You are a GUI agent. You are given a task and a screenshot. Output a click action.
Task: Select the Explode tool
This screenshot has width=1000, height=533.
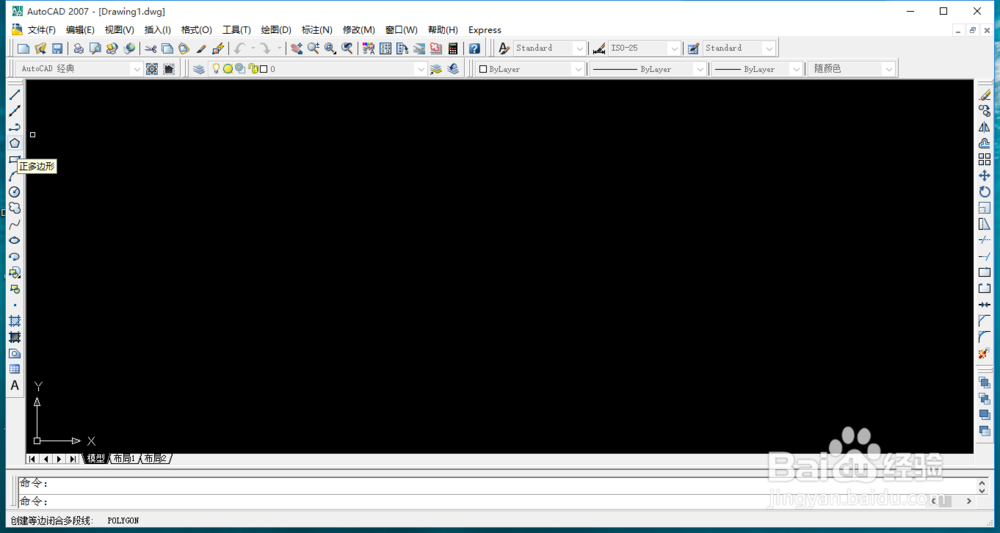[985, 353]
